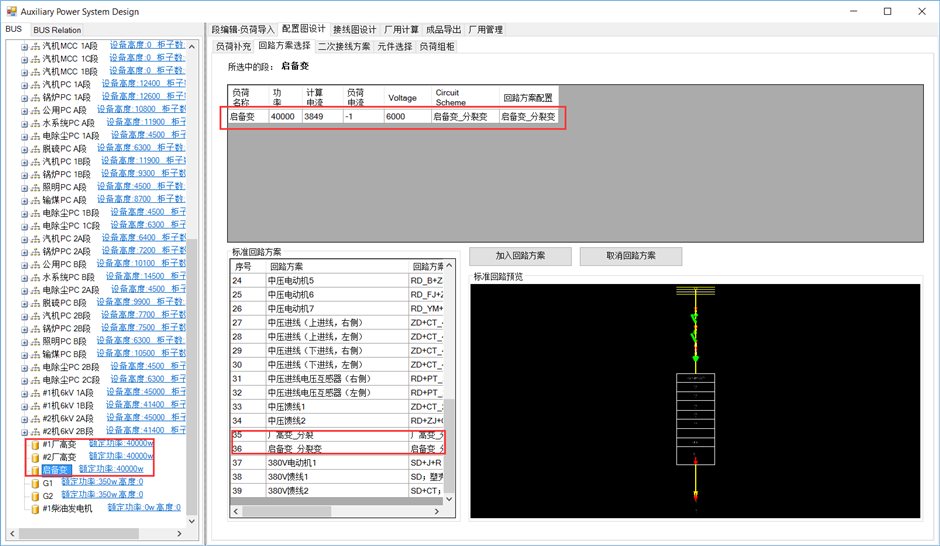Select row 24 中压电动机5

tap(338, 280)
